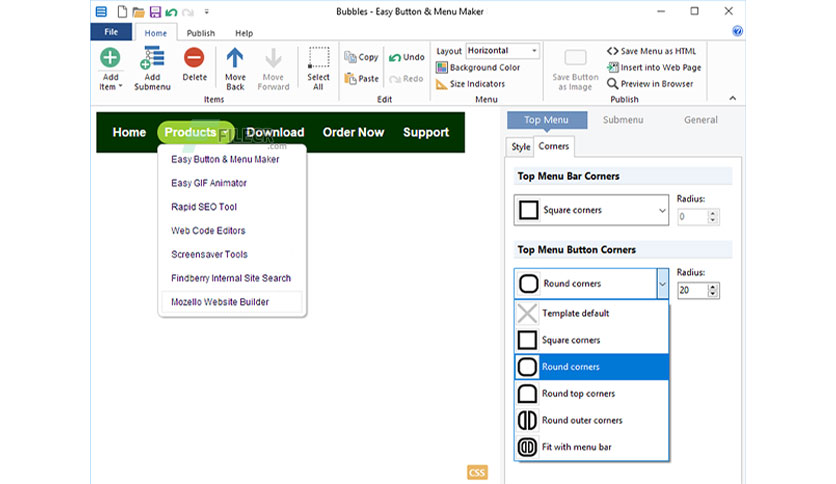Open the Style subtab

(520, 147)
